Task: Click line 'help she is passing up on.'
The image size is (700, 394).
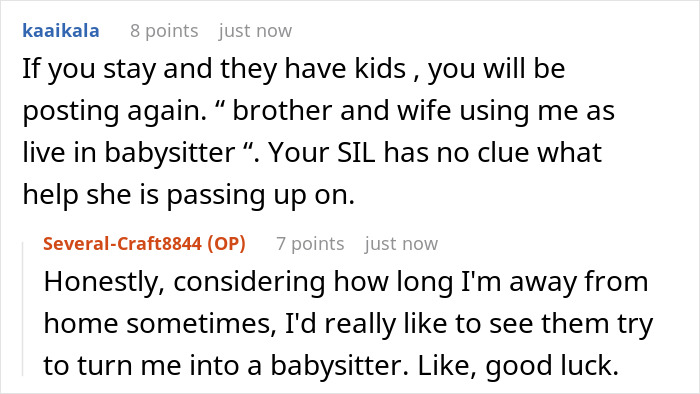Action: point(189,195)
